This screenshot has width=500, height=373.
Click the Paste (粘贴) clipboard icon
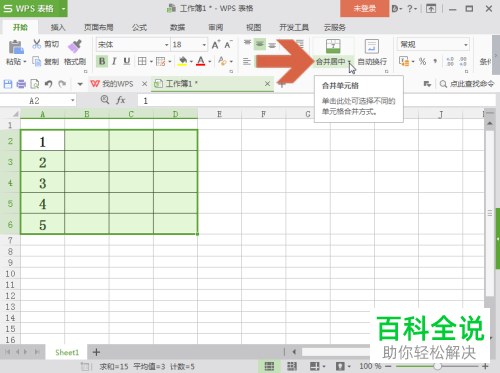pyautogui.click(x=16, y=47)
